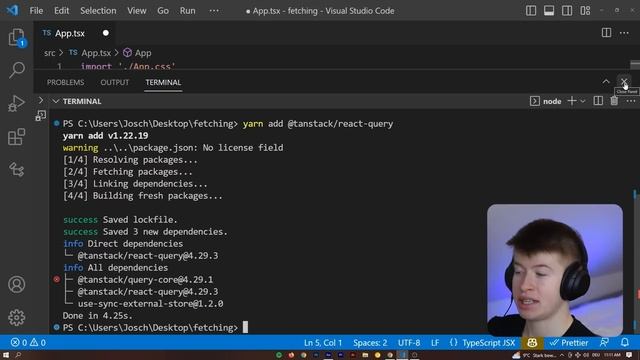This screenshot has height=360, width=640.
Task: Toggle panel layout icon in title bar
Action: coord(549,11)
